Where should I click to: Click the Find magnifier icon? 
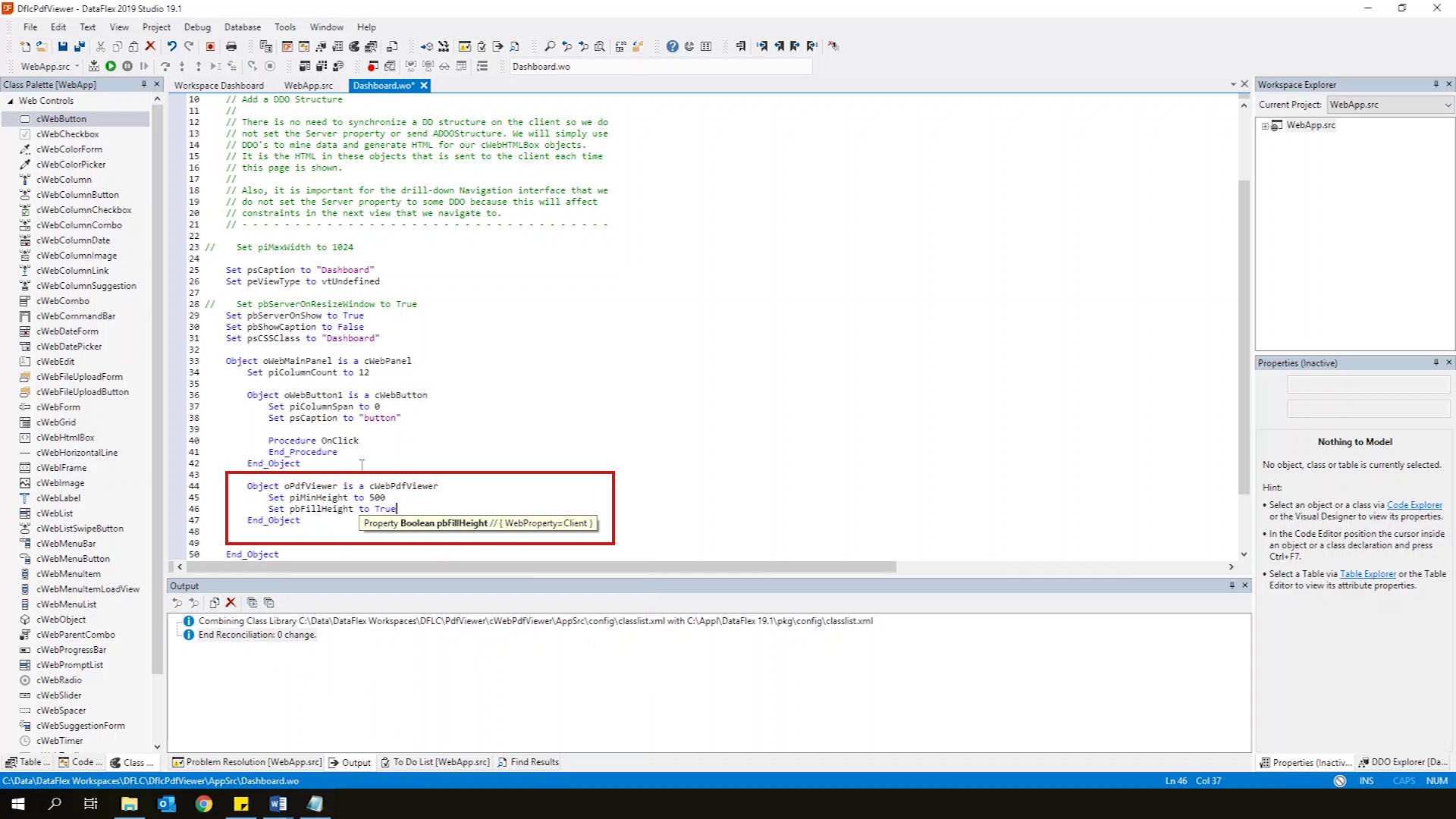click(550, 46)
